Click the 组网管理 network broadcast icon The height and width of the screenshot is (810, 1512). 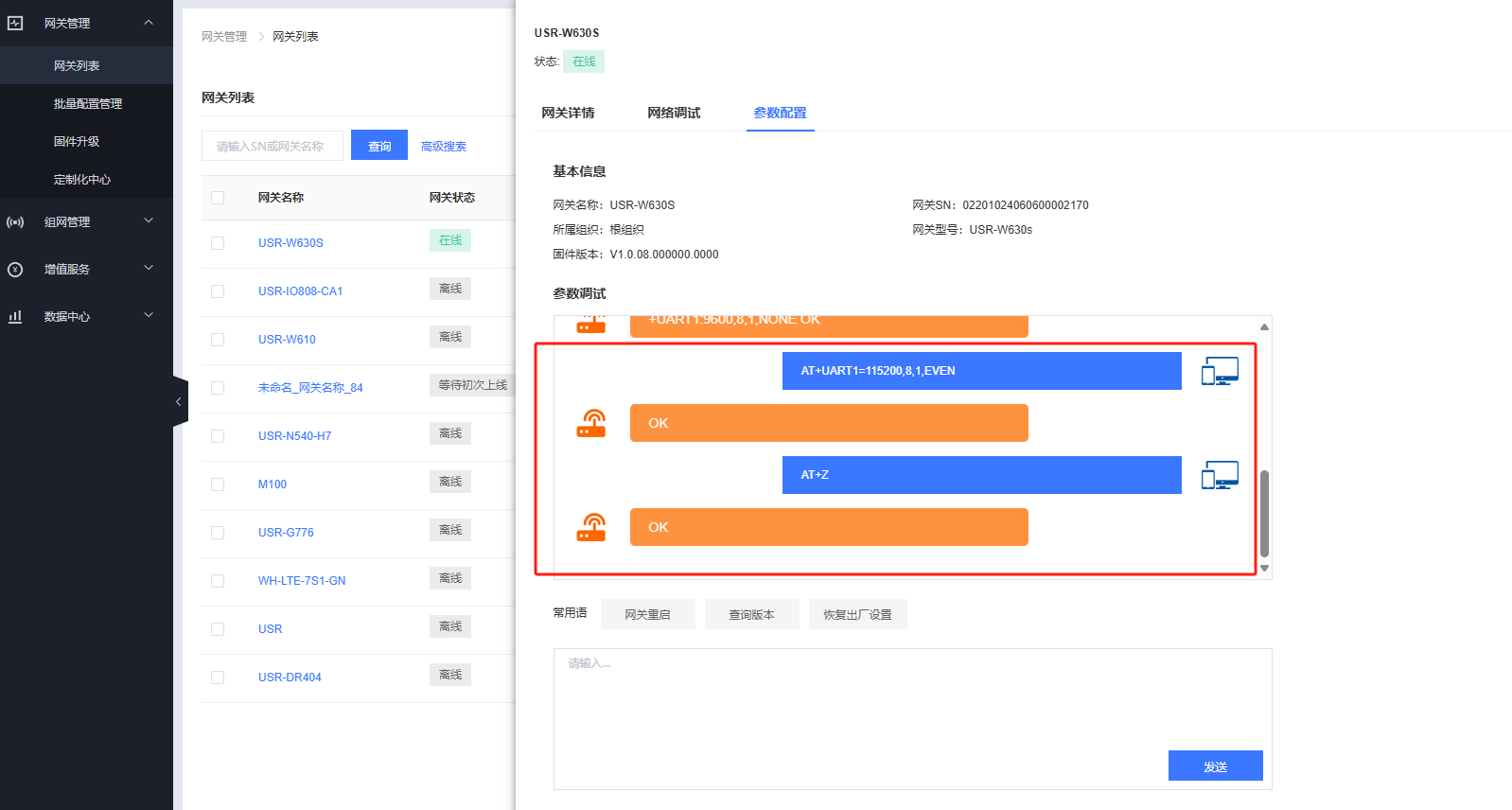tap(15, 222)
